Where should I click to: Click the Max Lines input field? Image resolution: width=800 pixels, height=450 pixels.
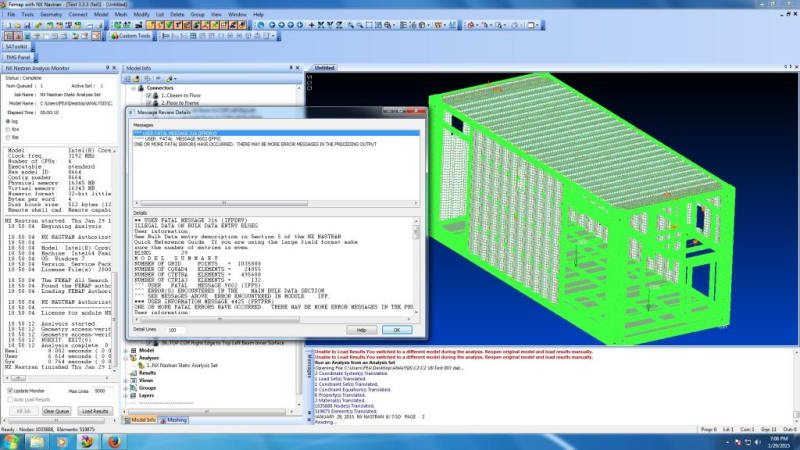point(102,391)
